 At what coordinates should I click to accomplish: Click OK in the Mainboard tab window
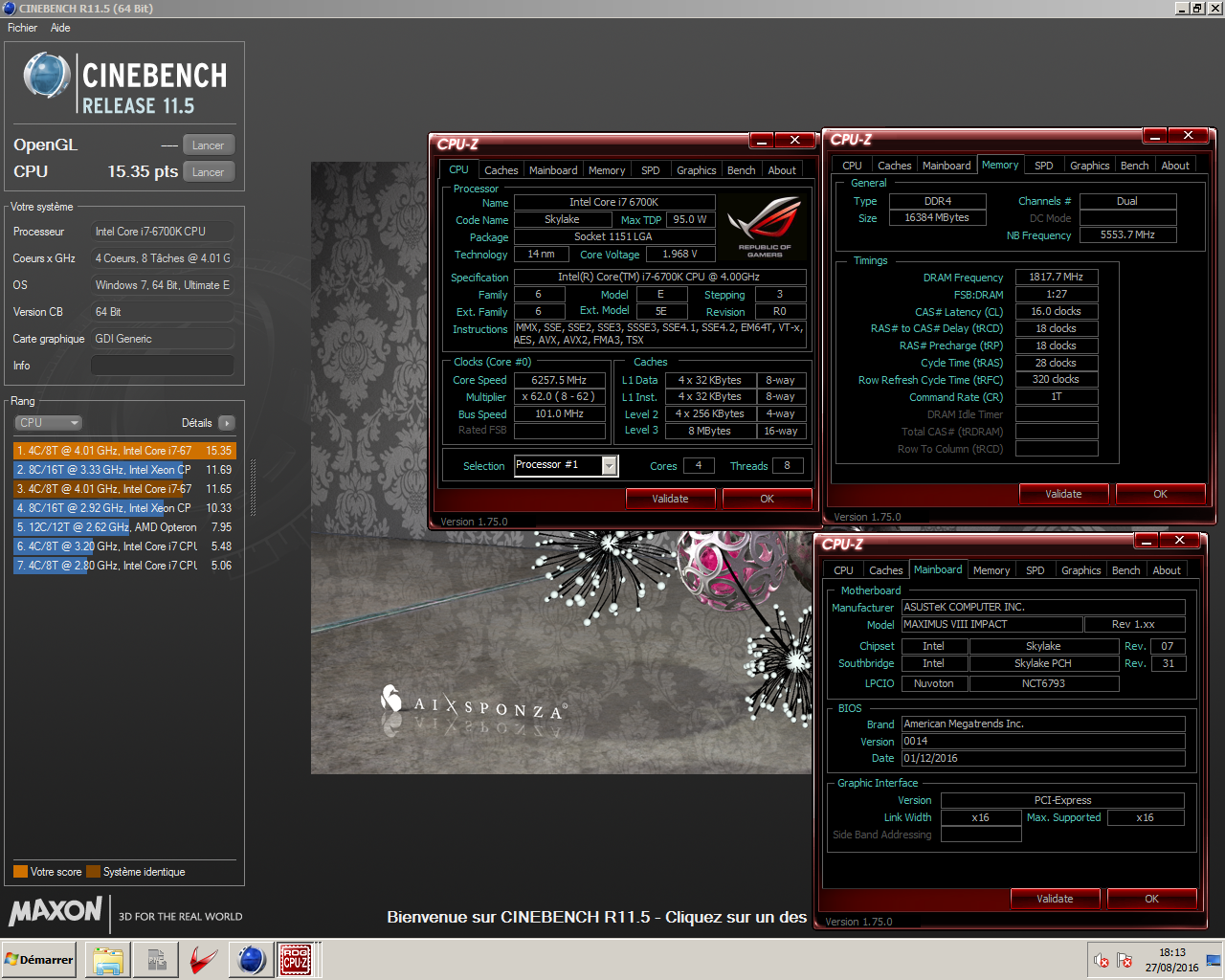click(x=1151, y=899)
